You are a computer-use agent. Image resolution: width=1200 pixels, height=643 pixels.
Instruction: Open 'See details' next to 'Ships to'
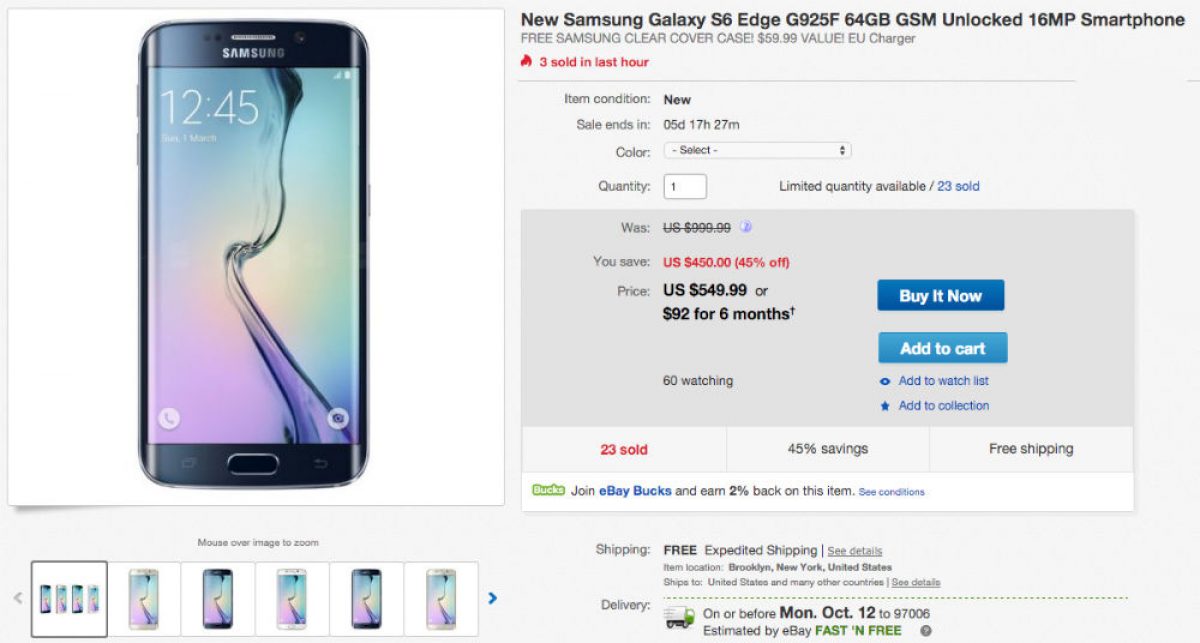coord(915,582)
